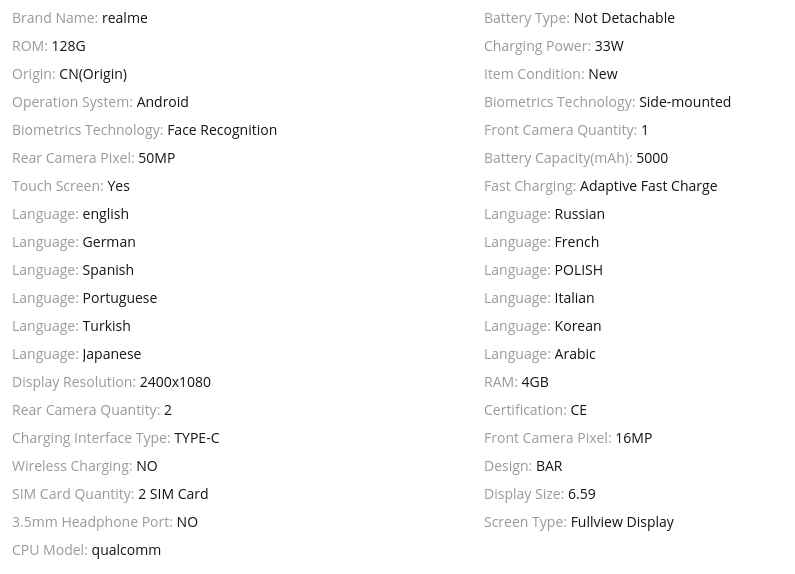Select the TYPE-C charging interface value
Viewport: 795px width, 574px height.
point(196,438)
